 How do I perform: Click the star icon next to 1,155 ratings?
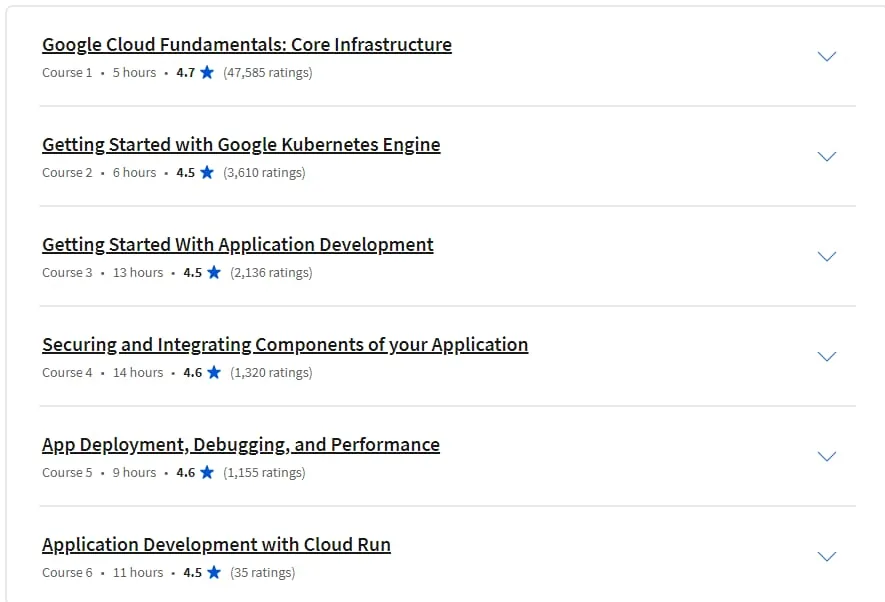[207, 472]
